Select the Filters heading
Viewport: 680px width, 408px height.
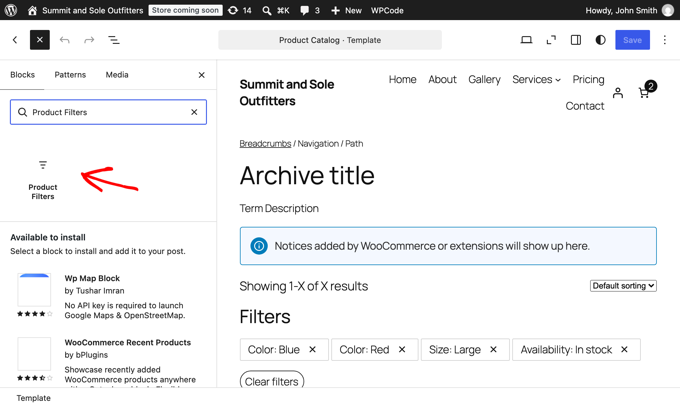point(265,317)
